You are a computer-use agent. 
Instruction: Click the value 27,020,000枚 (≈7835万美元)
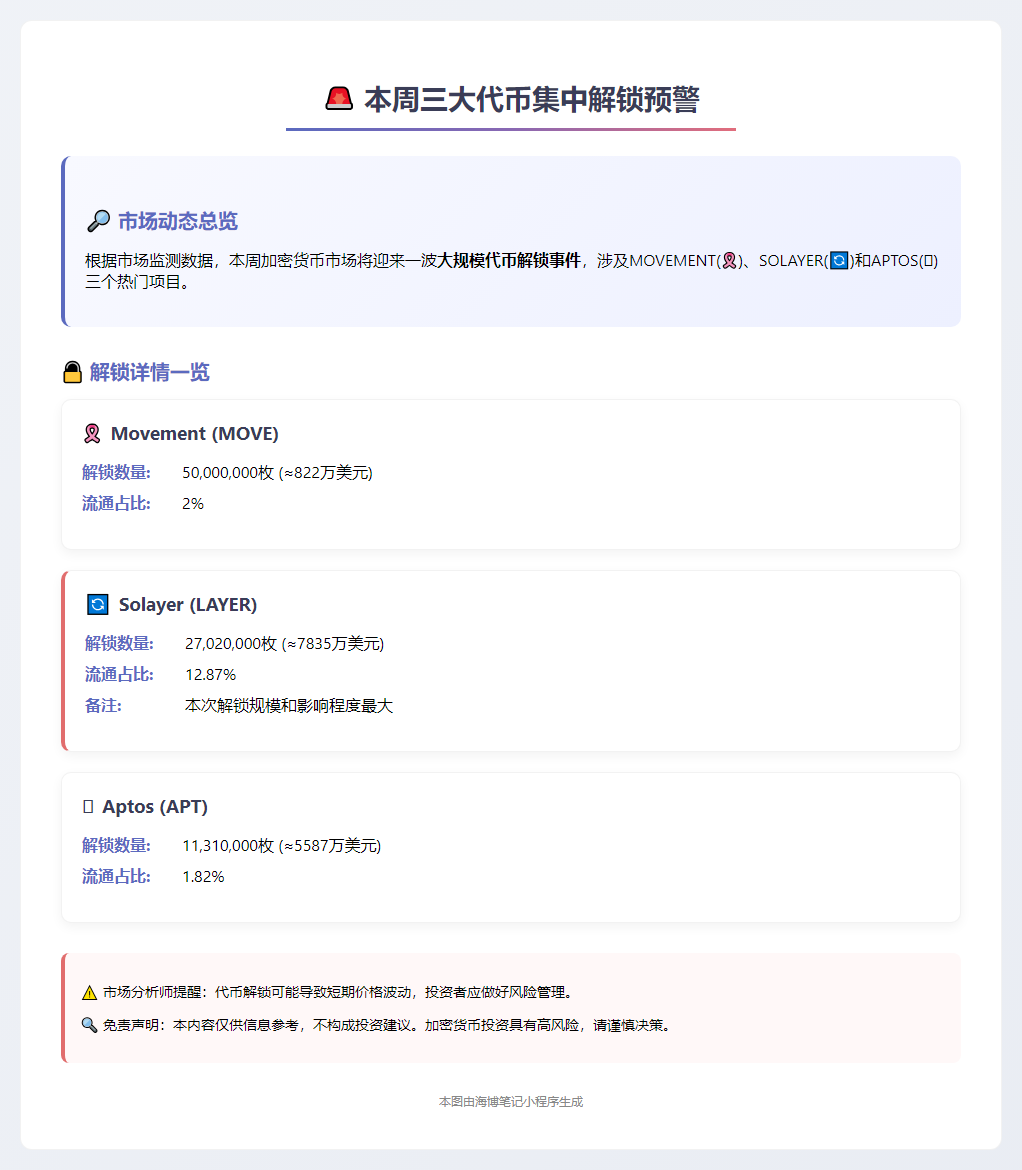284,643
